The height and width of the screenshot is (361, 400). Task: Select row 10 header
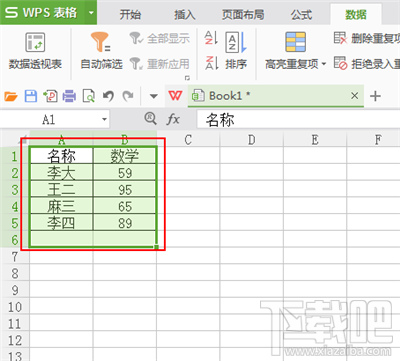point(15,306)
